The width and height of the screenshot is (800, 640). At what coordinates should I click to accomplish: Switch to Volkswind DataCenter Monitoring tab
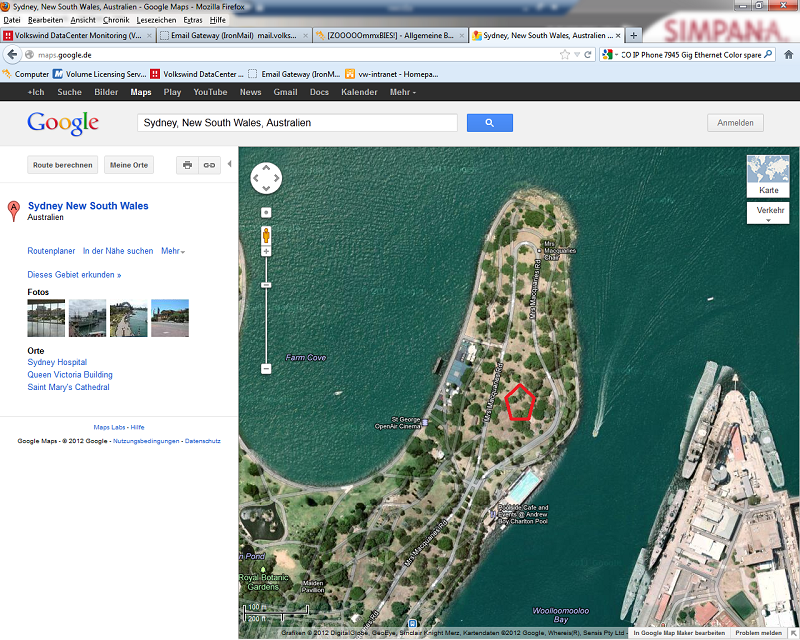(x=78, y=35)
